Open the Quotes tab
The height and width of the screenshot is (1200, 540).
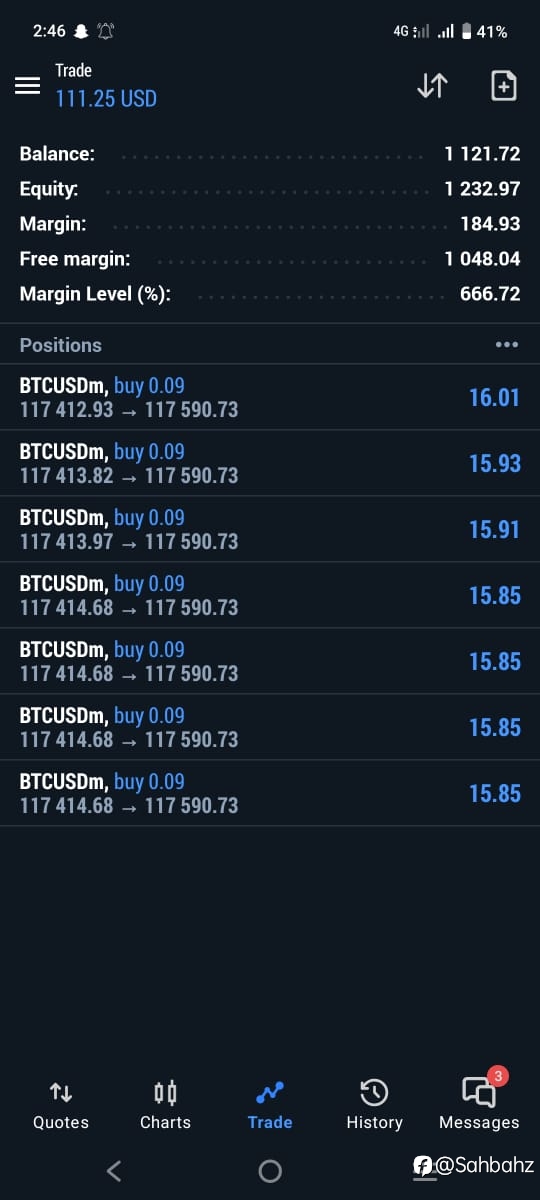[61, 1105]
